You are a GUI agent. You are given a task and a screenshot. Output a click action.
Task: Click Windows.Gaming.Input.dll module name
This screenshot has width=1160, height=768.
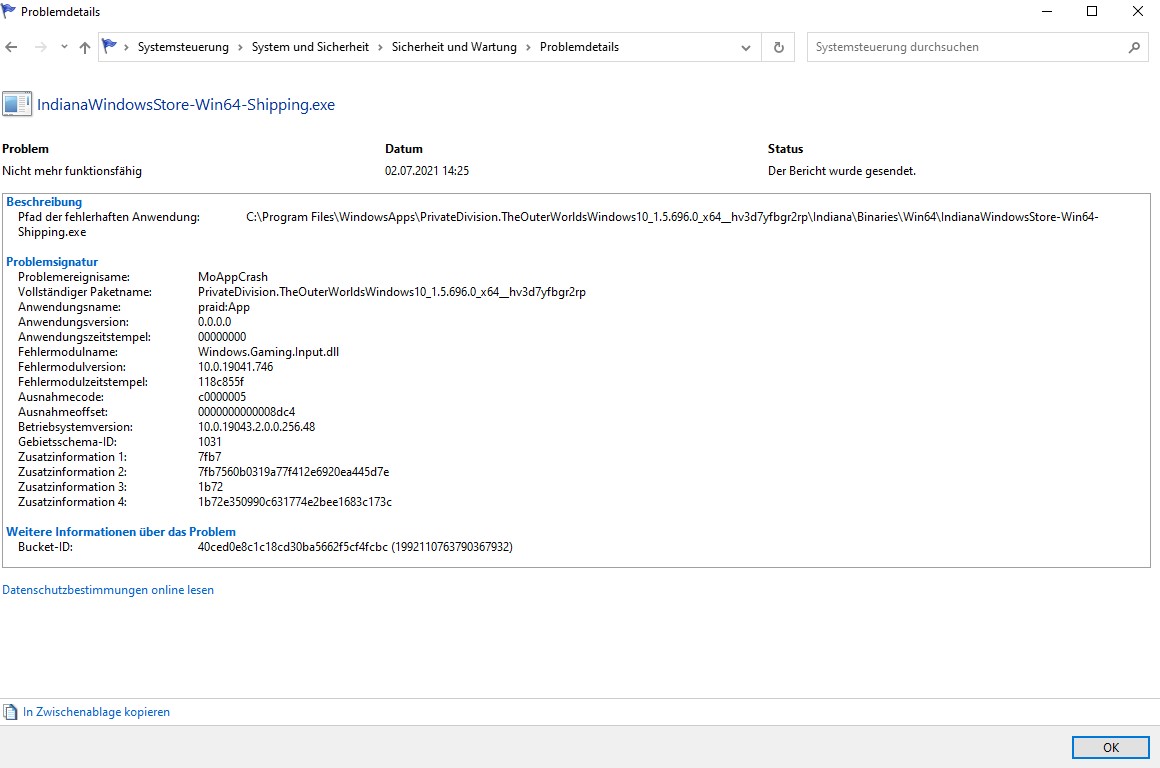[x=269, y=351]
